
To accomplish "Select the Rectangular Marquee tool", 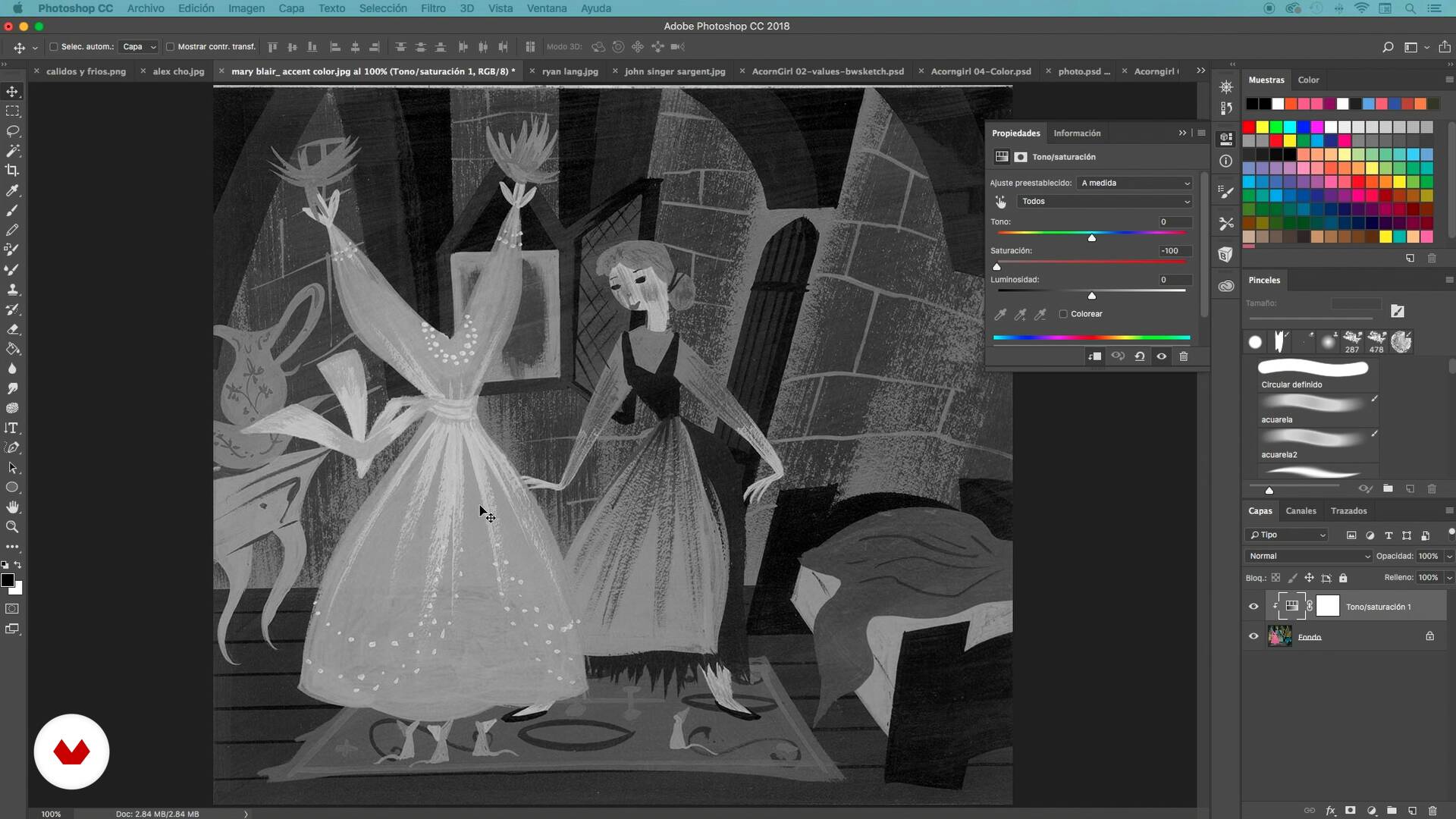I will click(x=12, y=111).
